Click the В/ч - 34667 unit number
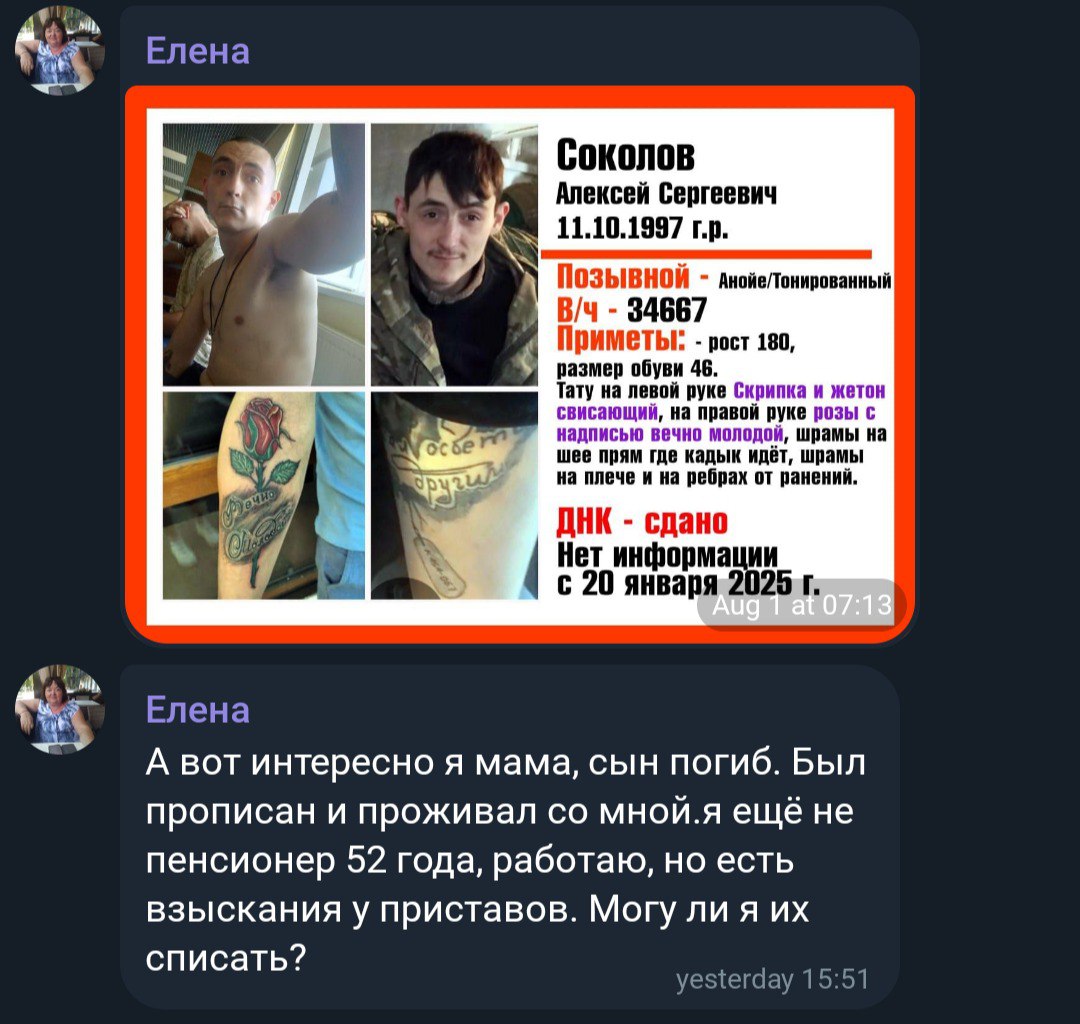 [x=632, y=310]
